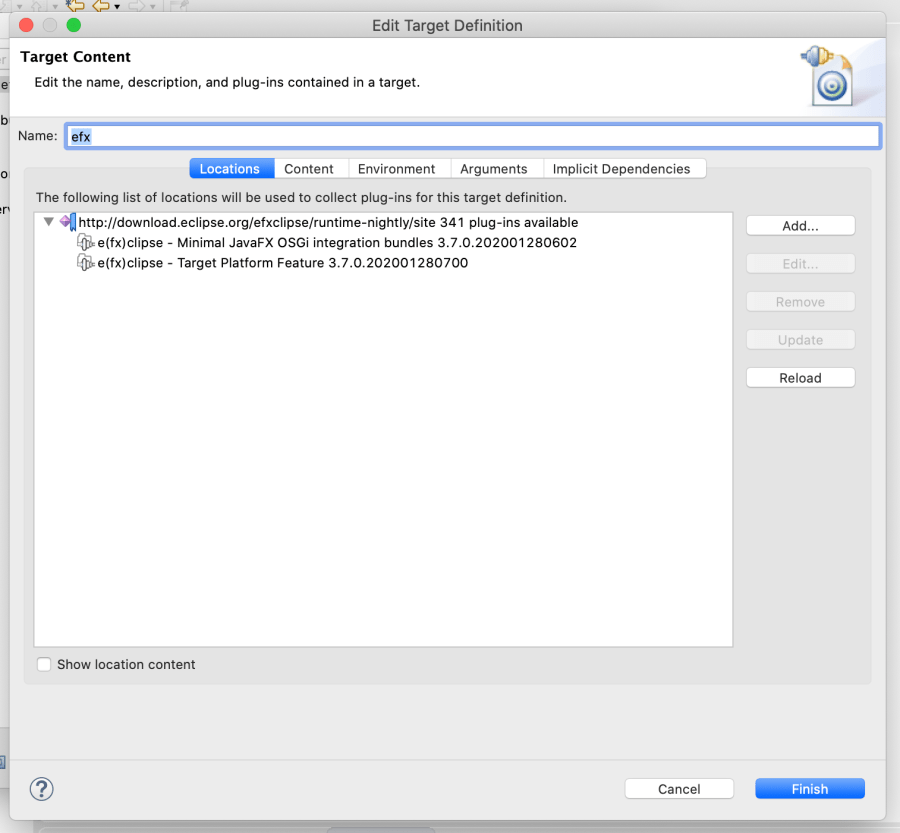The height and width of the screenshot is (833, 900).
Task: Click the feature icon for Target Platform Feature
Action: [x=86, y=263]
